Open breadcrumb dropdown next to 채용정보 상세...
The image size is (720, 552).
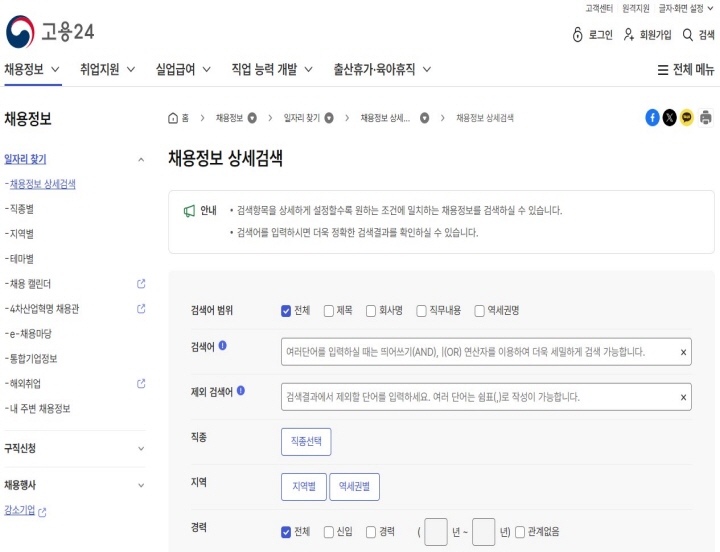[x=425, y=118]
